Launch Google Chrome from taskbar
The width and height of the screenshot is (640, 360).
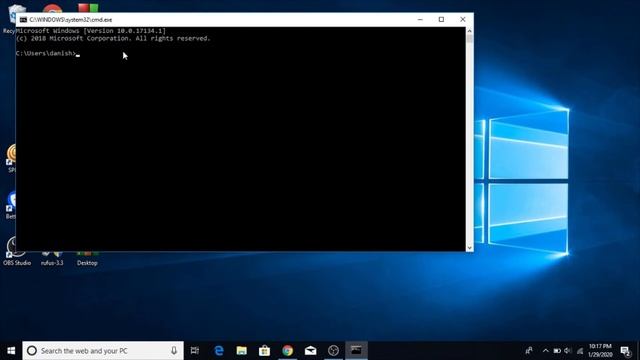[x=287, y=351]
